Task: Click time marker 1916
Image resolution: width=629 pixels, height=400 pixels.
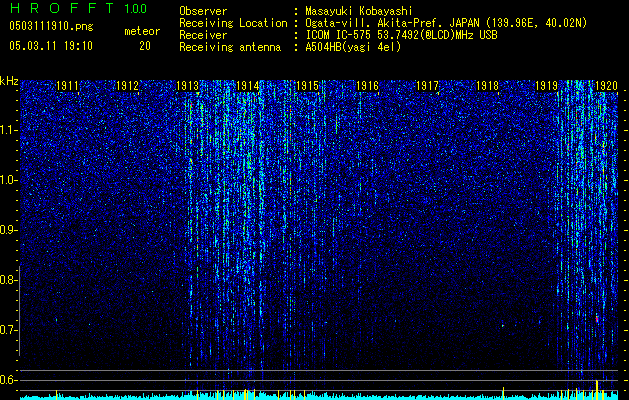Action: pyautogui.click(x=367, y=85)
